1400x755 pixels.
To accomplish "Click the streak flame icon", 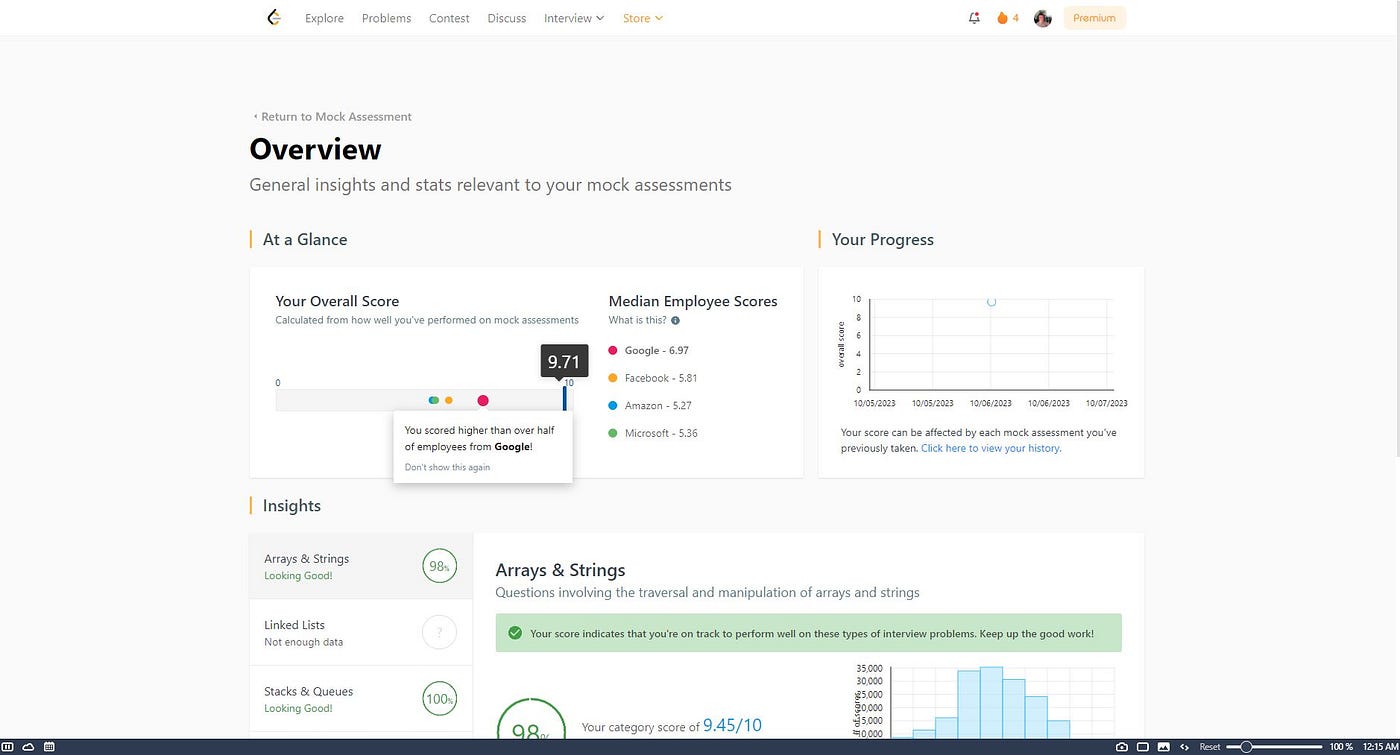I will [x=1002, y=18].
